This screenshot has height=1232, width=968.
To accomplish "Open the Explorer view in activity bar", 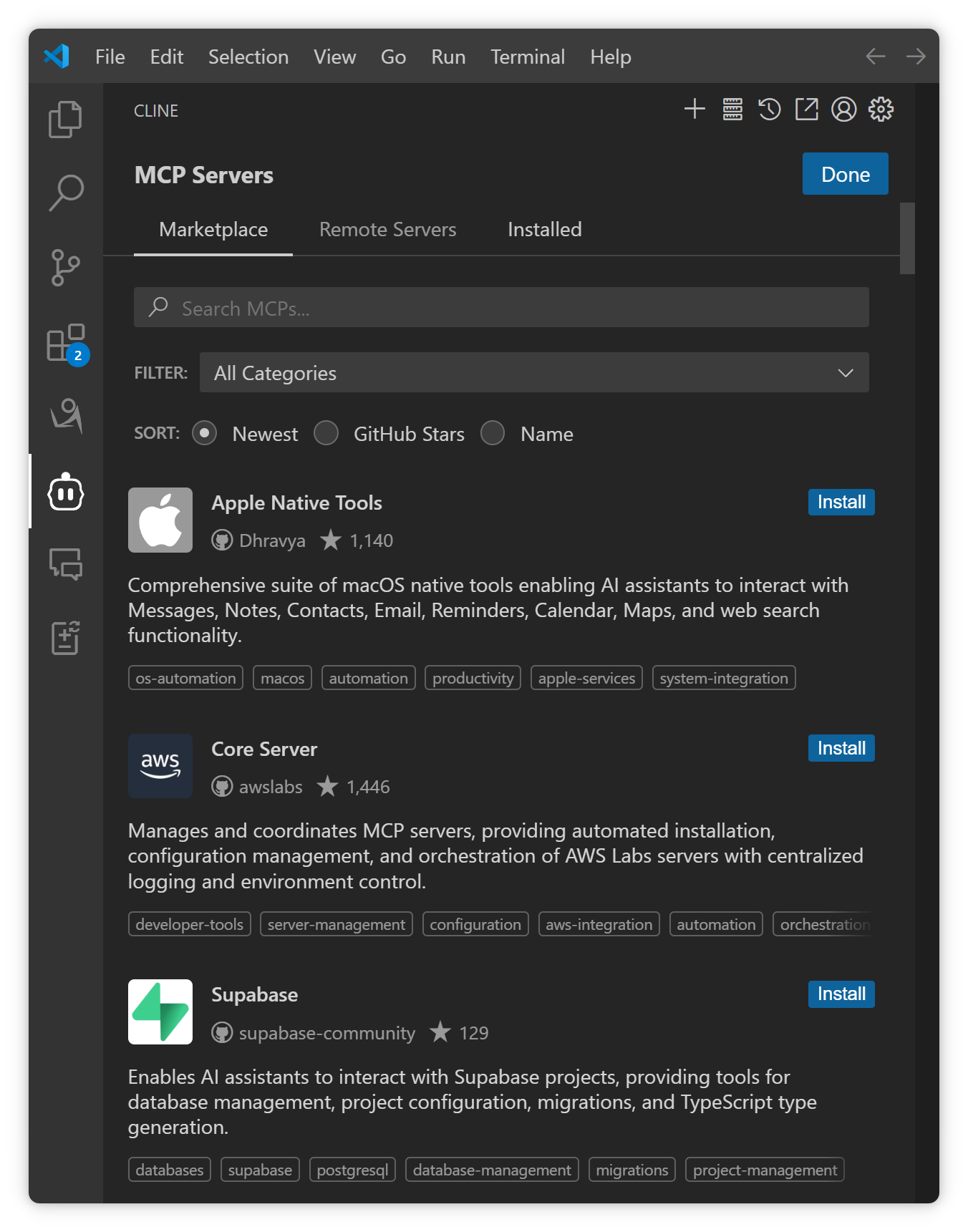I will tap(65, 119).
